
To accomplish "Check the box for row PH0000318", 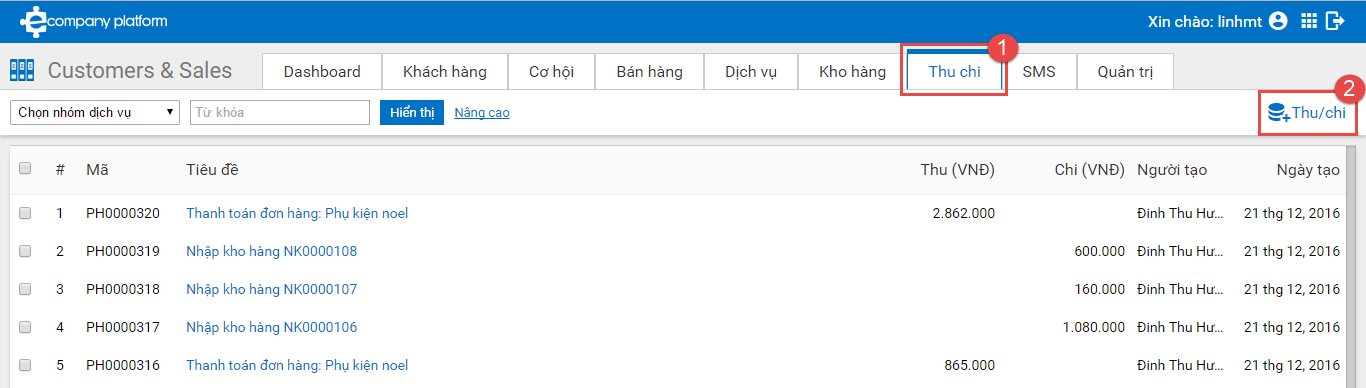I will tap(25, 289).
